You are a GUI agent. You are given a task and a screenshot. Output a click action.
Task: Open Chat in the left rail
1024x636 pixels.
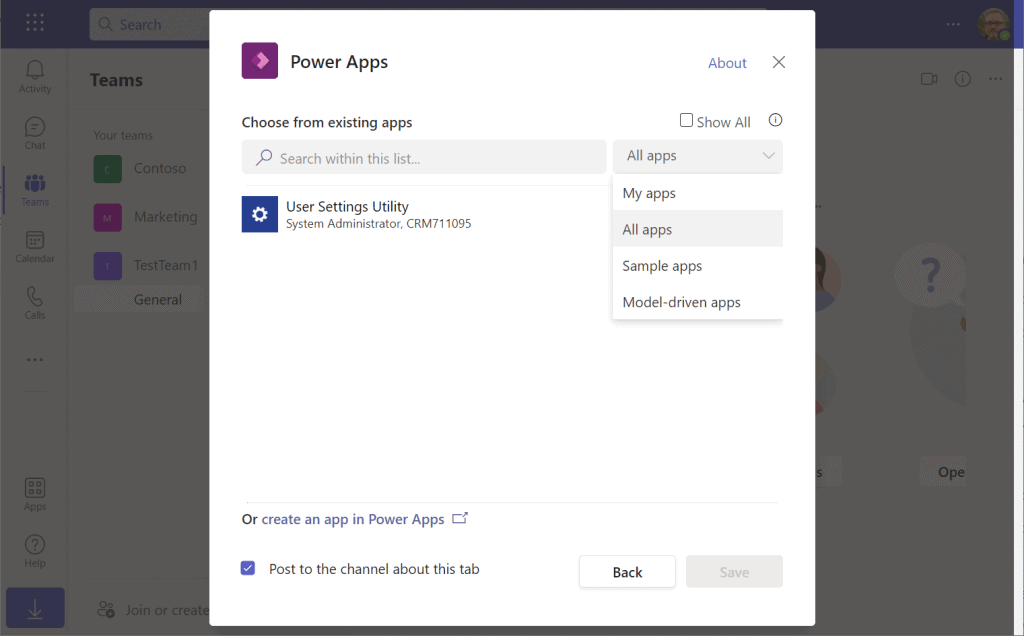pos(35,132)
